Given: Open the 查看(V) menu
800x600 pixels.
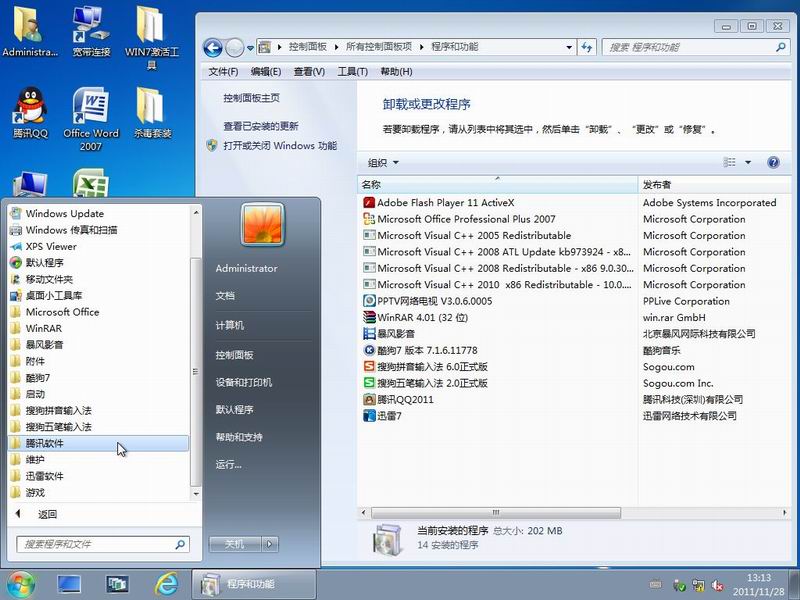Looking at the screenshot, I should [x=309, y=72].
